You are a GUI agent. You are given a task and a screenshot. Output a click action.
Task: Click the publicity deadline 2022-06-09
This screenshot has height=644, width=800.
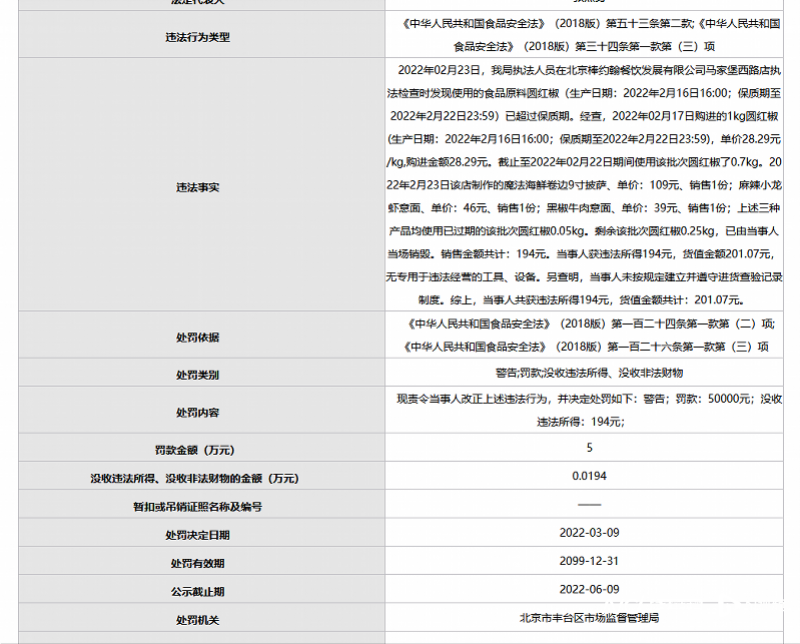coord(589,590)
